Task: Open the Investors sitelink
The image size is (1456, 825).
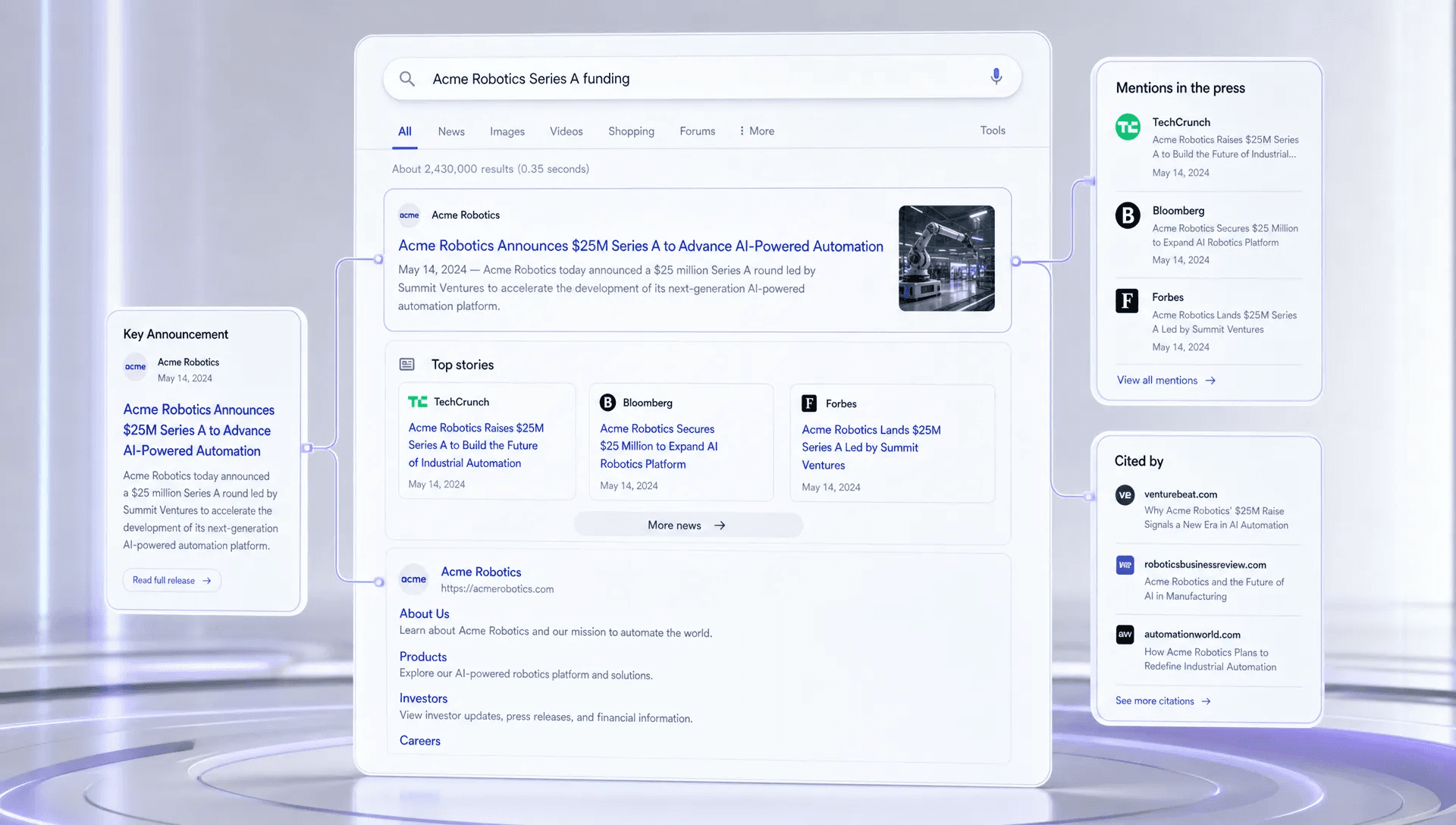Action: (423, 698)
